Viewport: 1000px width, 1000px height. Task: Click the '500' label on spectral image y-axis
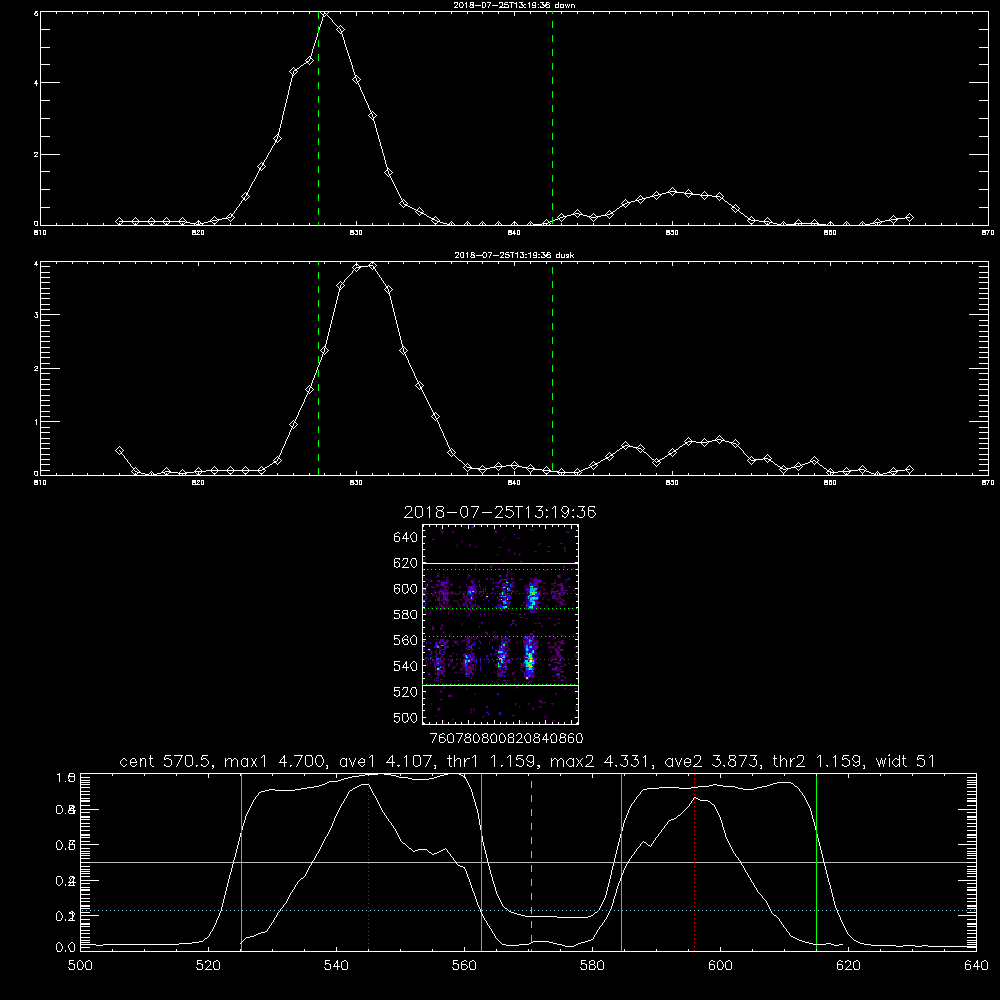(406, 718)
